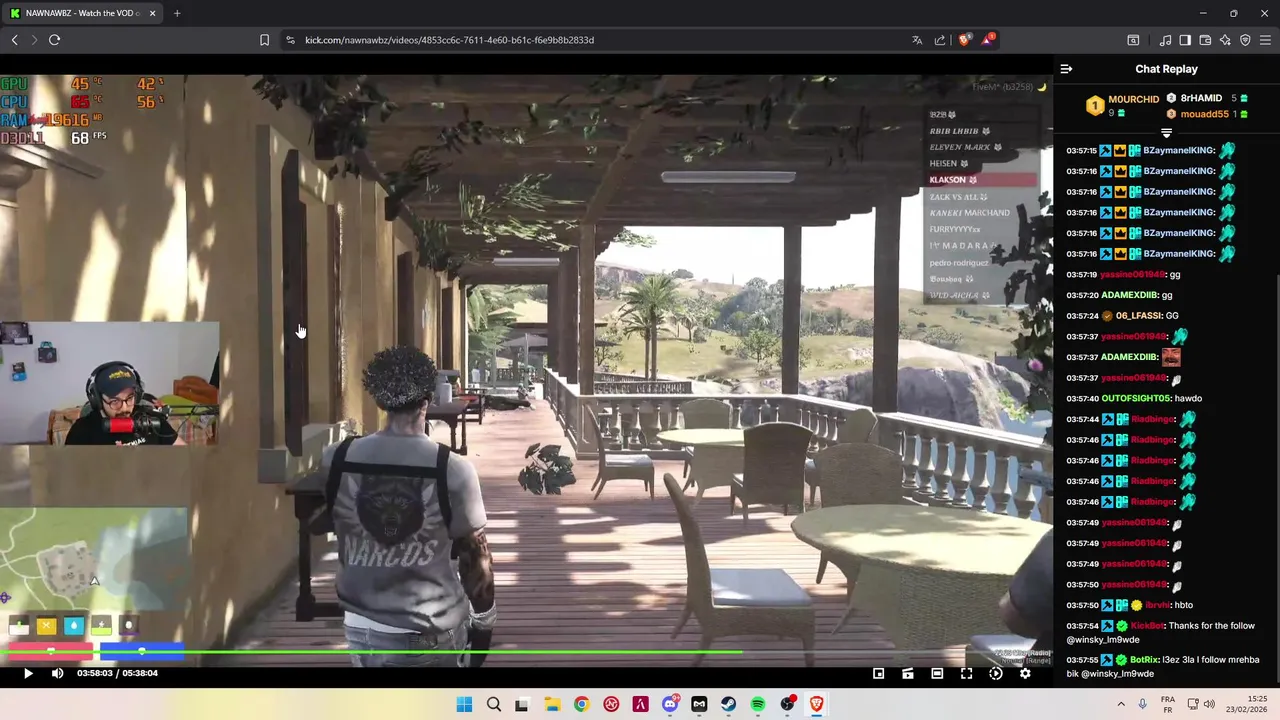
Task: Open a new browser tab
Action: pyautogui.click(x=177, y=13)
